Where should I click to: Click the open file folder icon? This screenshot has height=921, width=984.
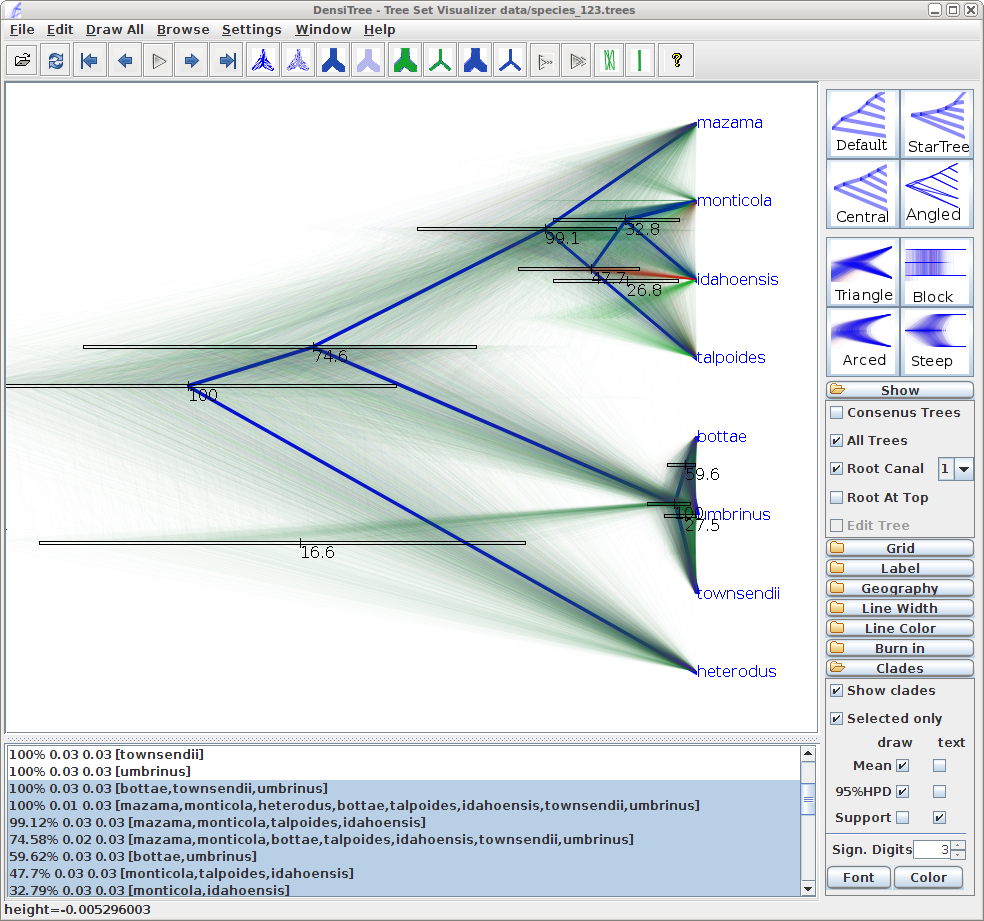click(22, 61)
